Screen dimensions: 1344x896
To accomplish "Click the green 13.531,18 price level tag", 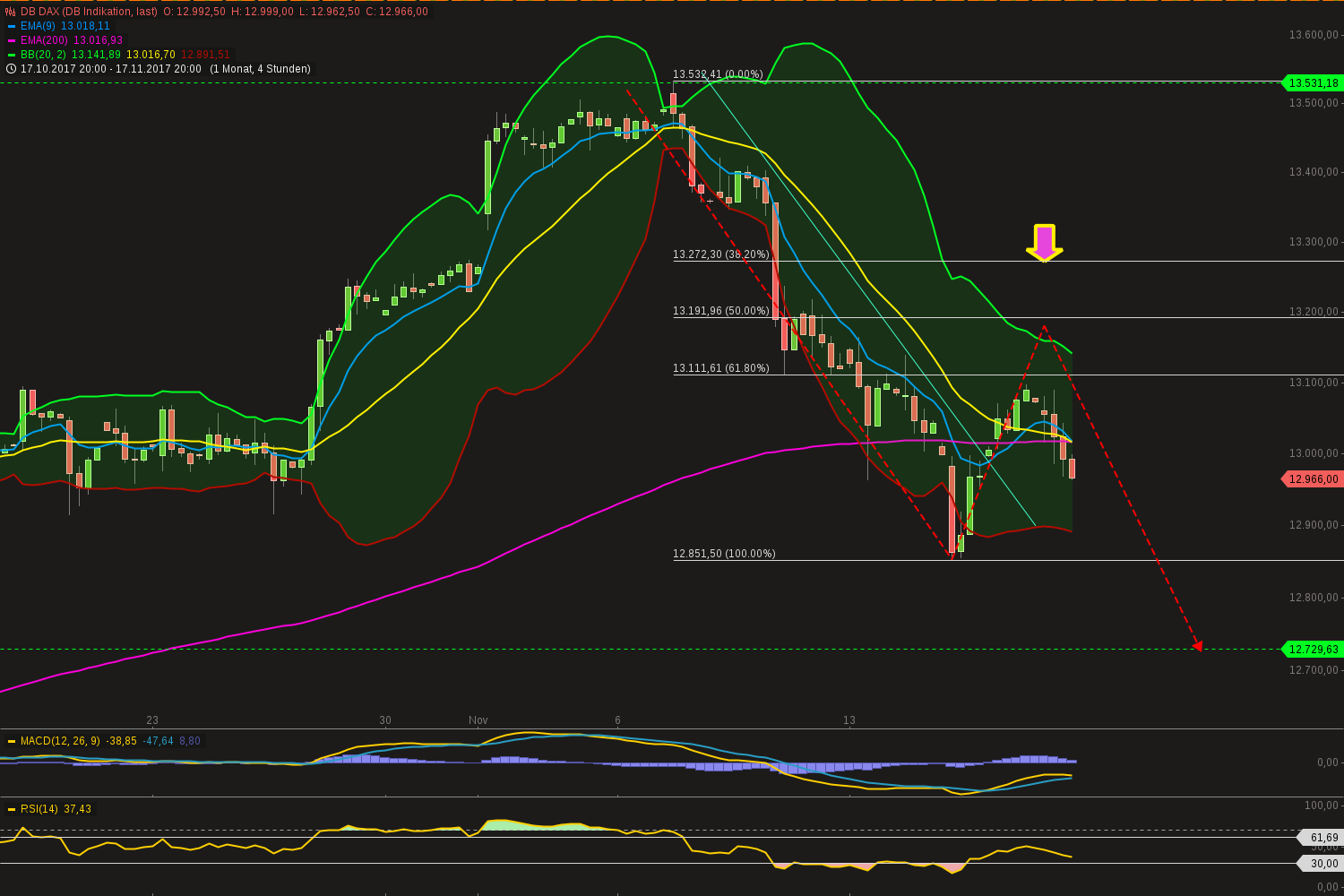I will coord(1312,83).
